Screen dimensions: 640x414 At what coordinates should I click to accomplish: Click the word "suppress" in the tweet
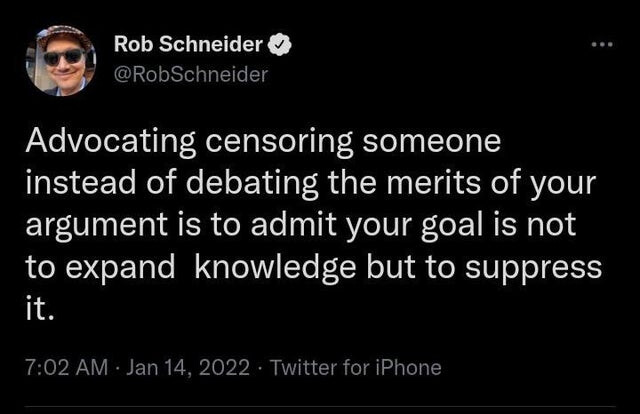coord(533,269)
